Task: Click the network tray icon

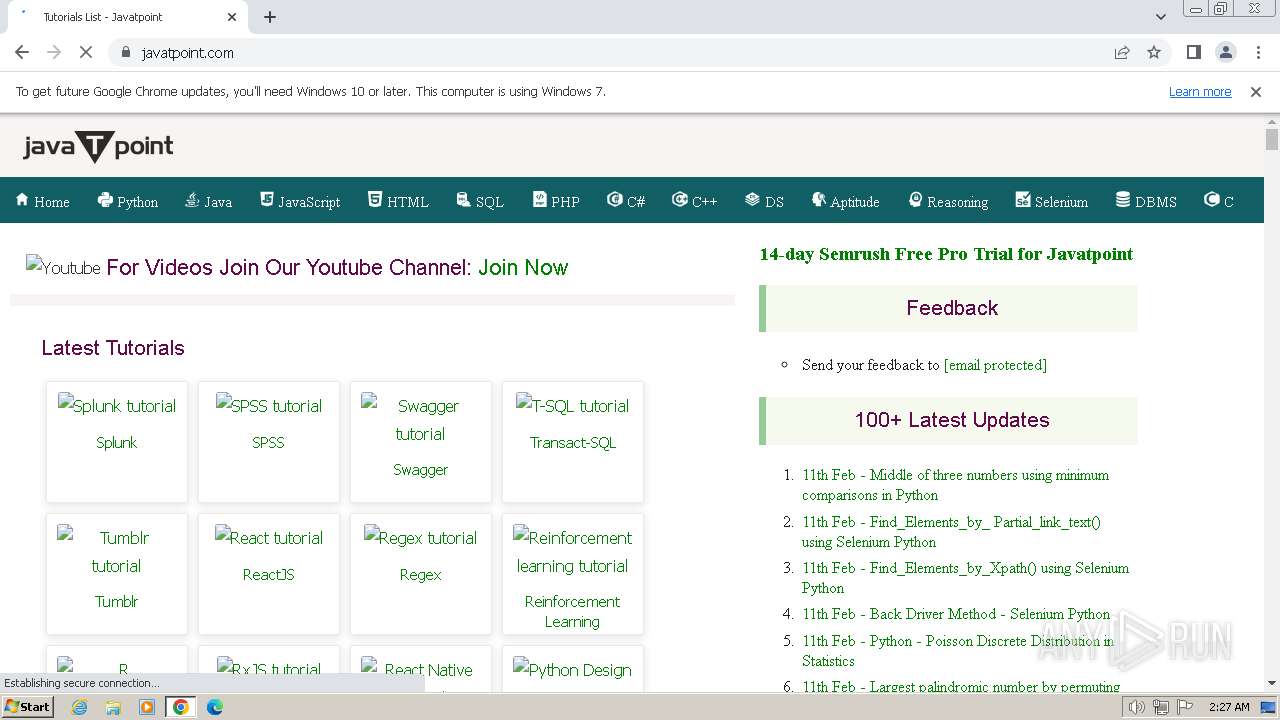Action: coord(1160,707)
